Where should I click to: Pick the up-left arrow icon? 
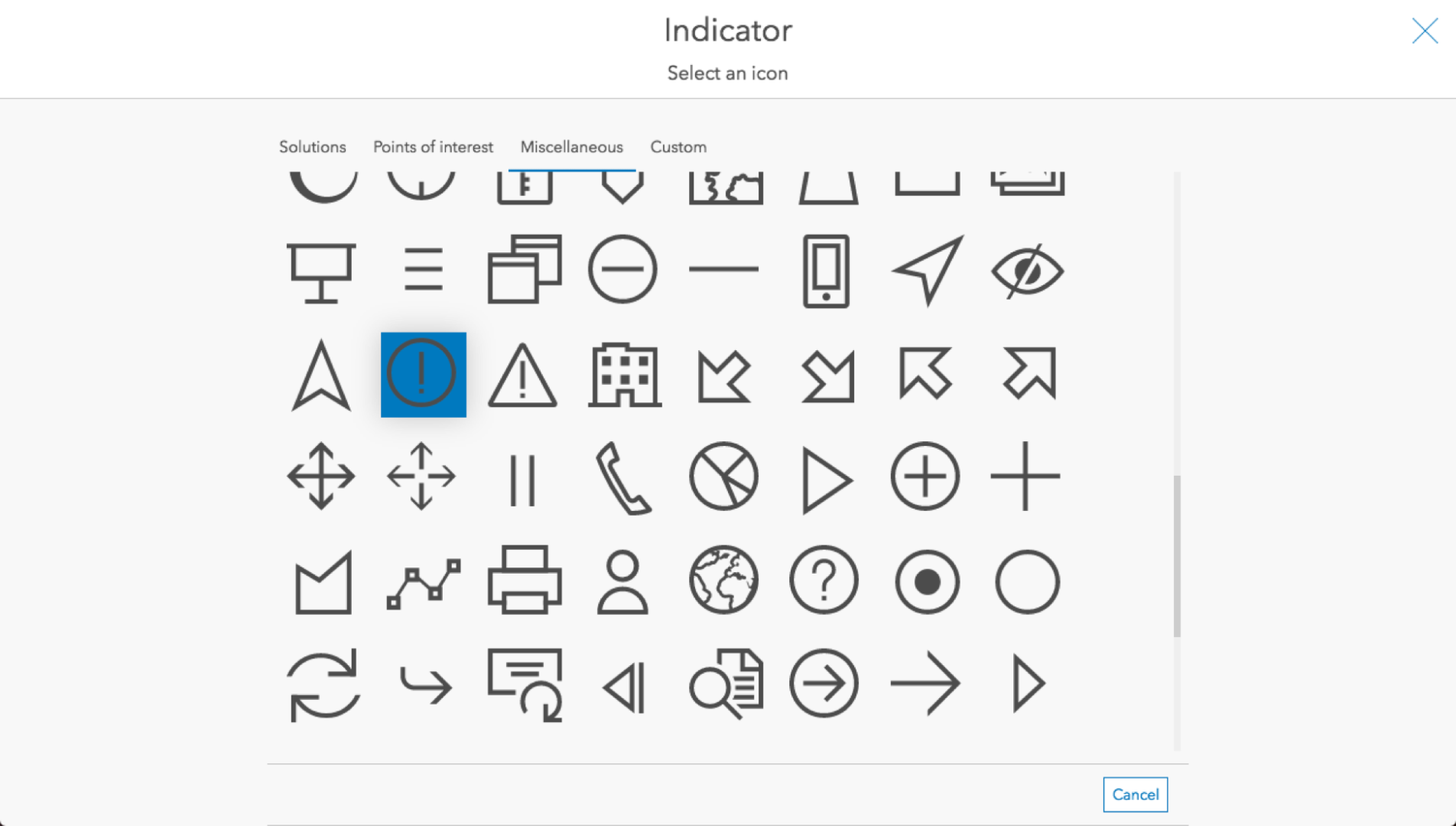pos(925,373)
